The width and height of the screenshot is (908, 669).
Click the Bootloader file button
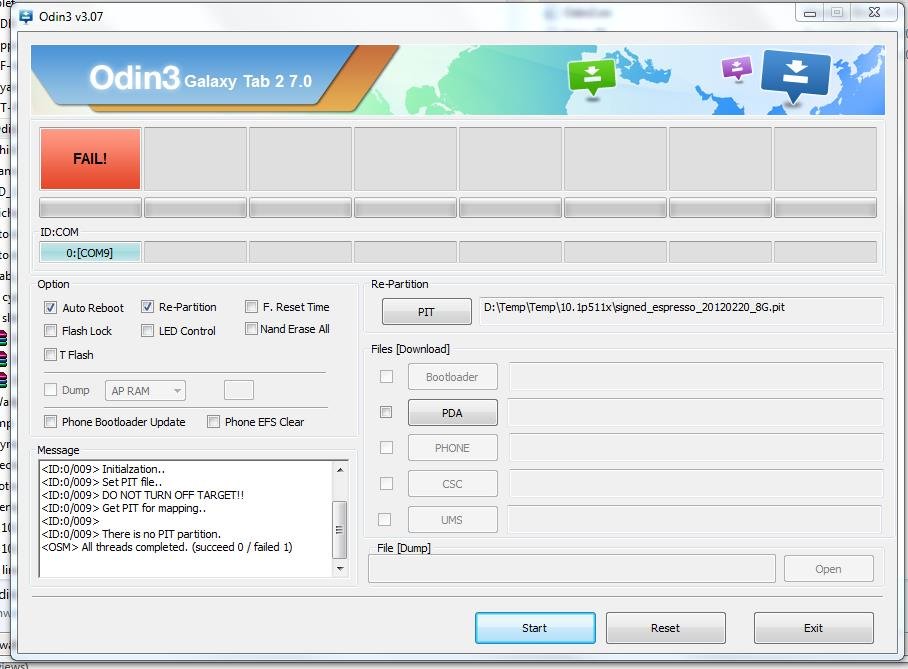click(452, 376)
